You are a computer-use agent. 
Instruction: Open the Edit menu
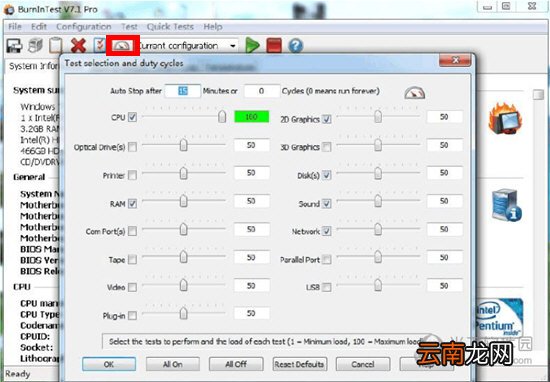[x=39, y=27]
